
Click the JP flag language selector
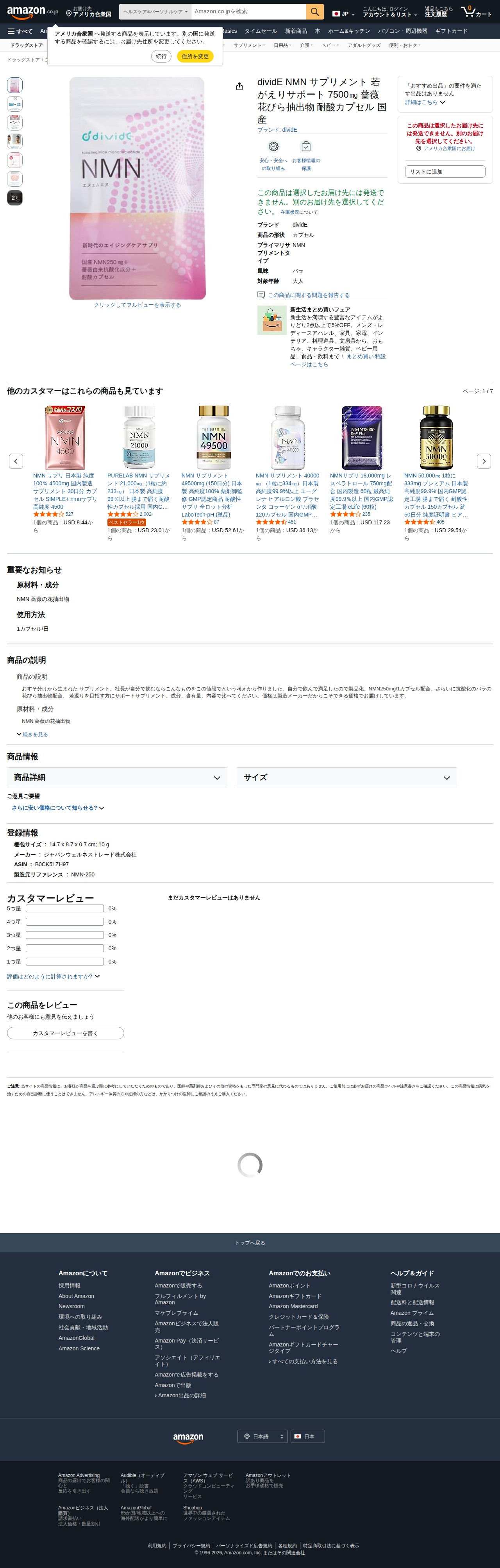coord(343,13)
